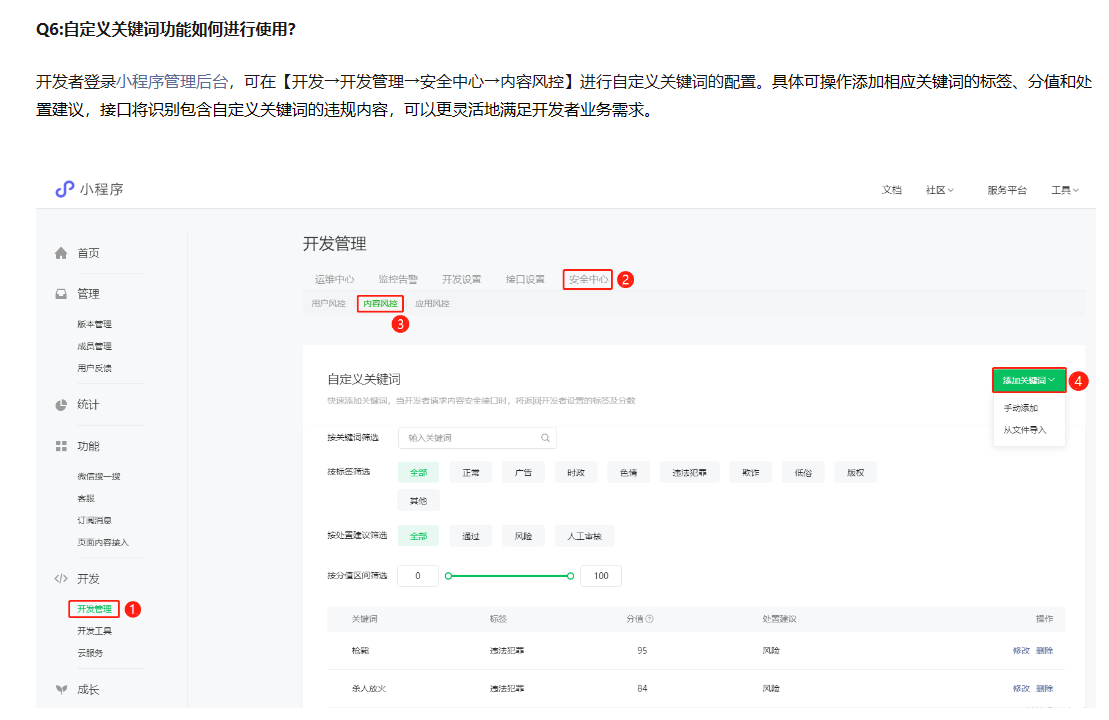The height and width of the screenshot is (720, 1109).
Task: Filter keywords by the 色情 tag
Action: coord(628,472)
